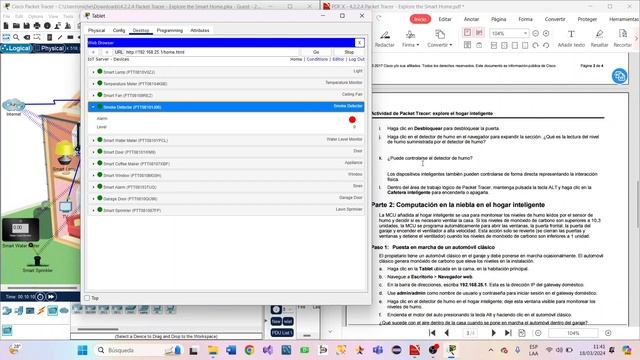Select Logical workspace view in Packet Tracer
Image resolution: width=640 pixels, height=360 pixels.
tap(16, 48)
